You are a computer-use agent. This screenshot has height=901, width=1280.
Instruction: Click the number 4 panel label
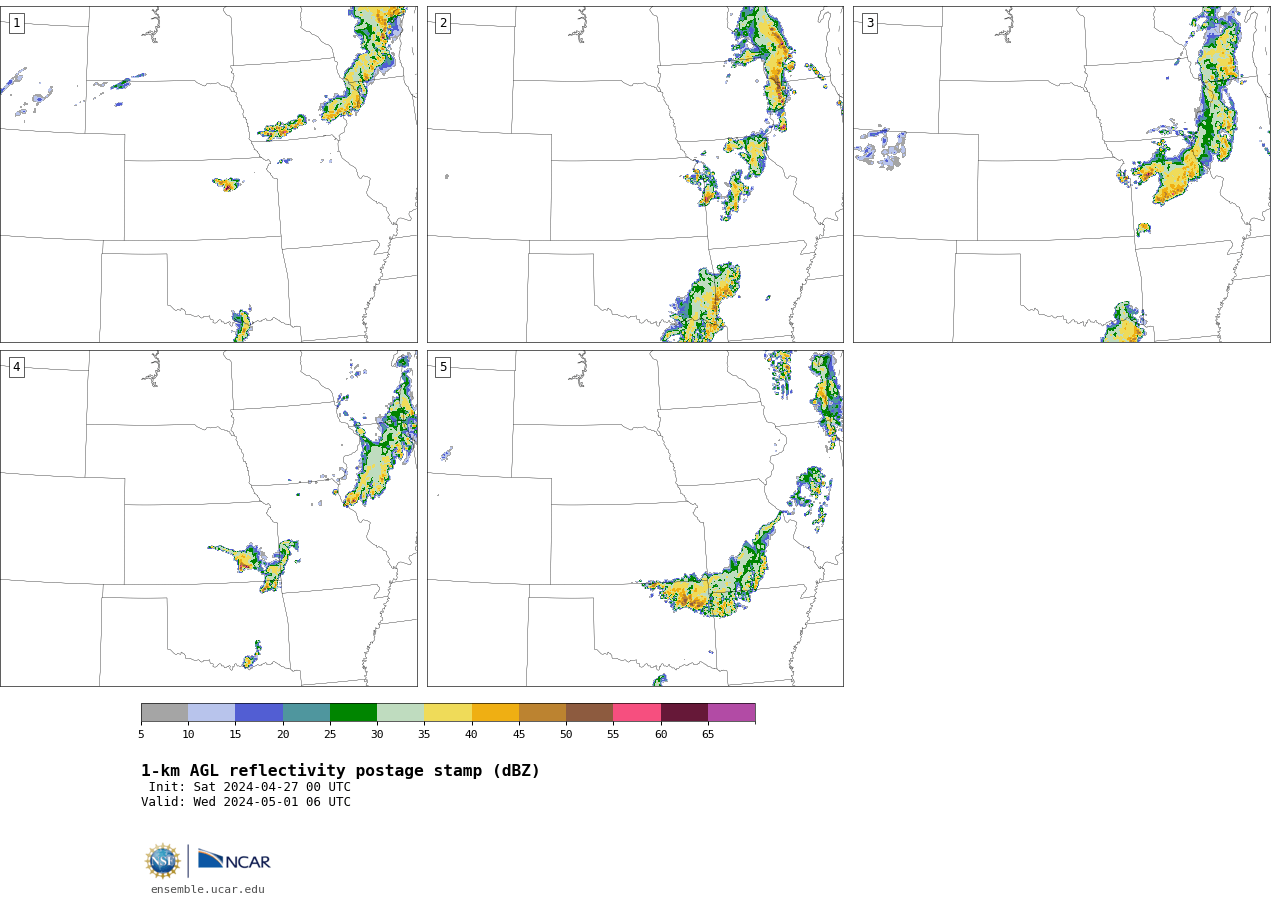pos(17,367)
